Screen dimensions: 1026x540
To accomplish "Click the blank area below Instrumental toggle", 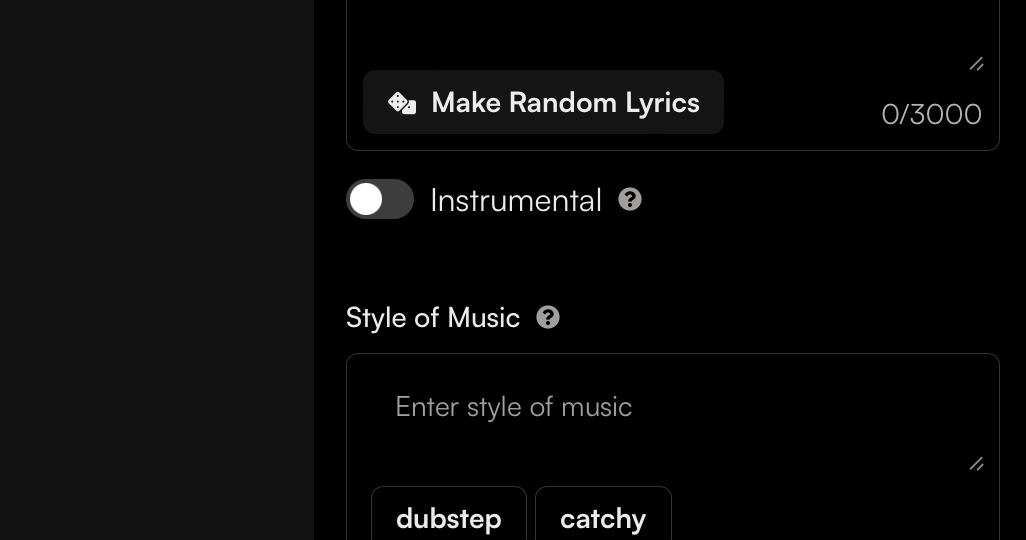I will pyautogui.click(x=672, y=260).
